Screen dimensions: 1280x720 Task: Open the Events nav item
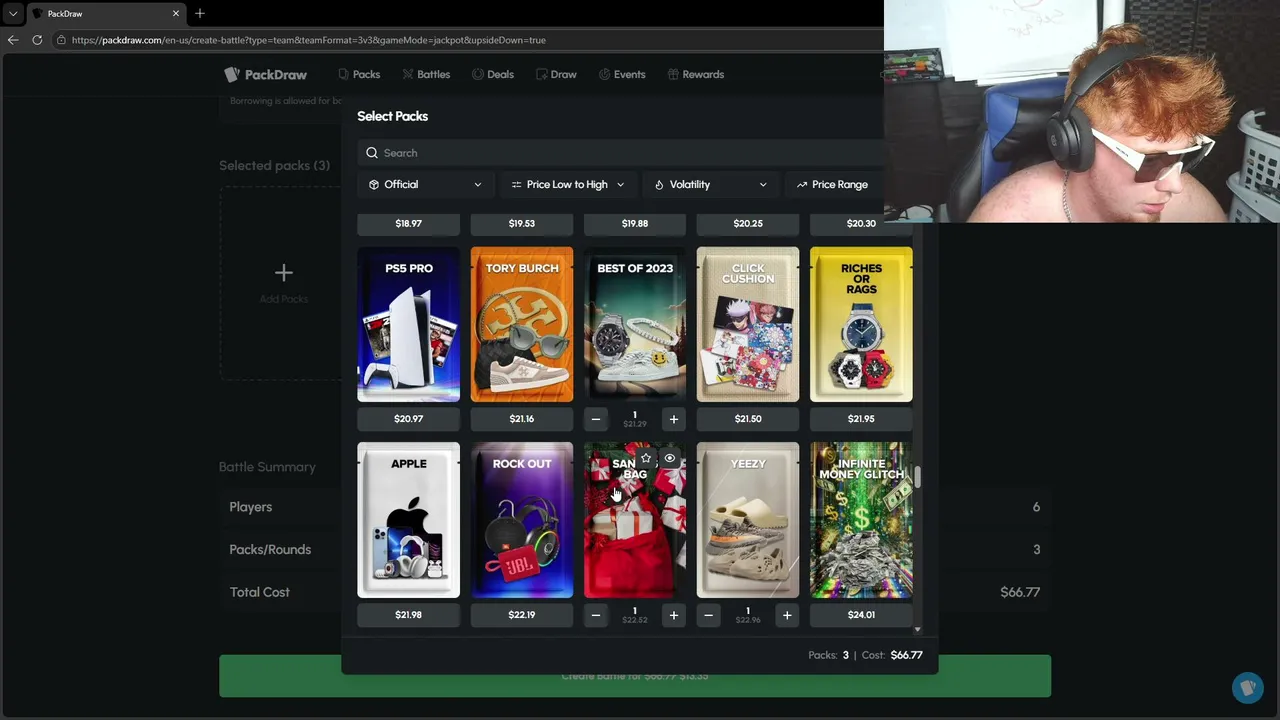tap(622, 74)
